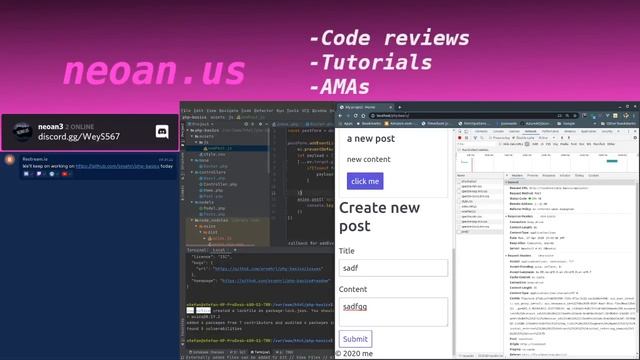Open the IDE File menu
This screenshot has width=640, height=360.
click(186, 111)
